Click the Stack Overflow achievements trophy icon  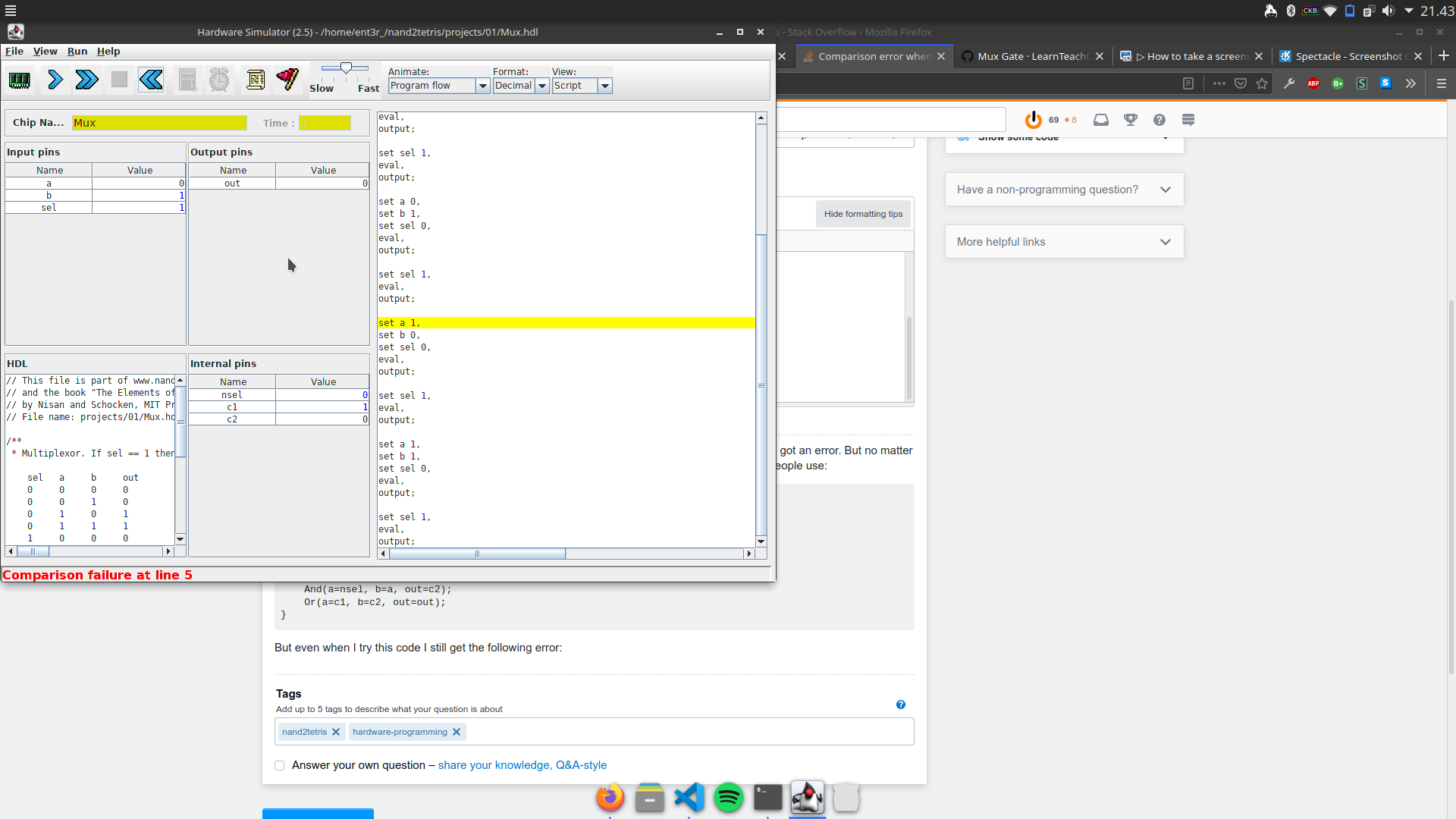click(x=1130, y=120)
